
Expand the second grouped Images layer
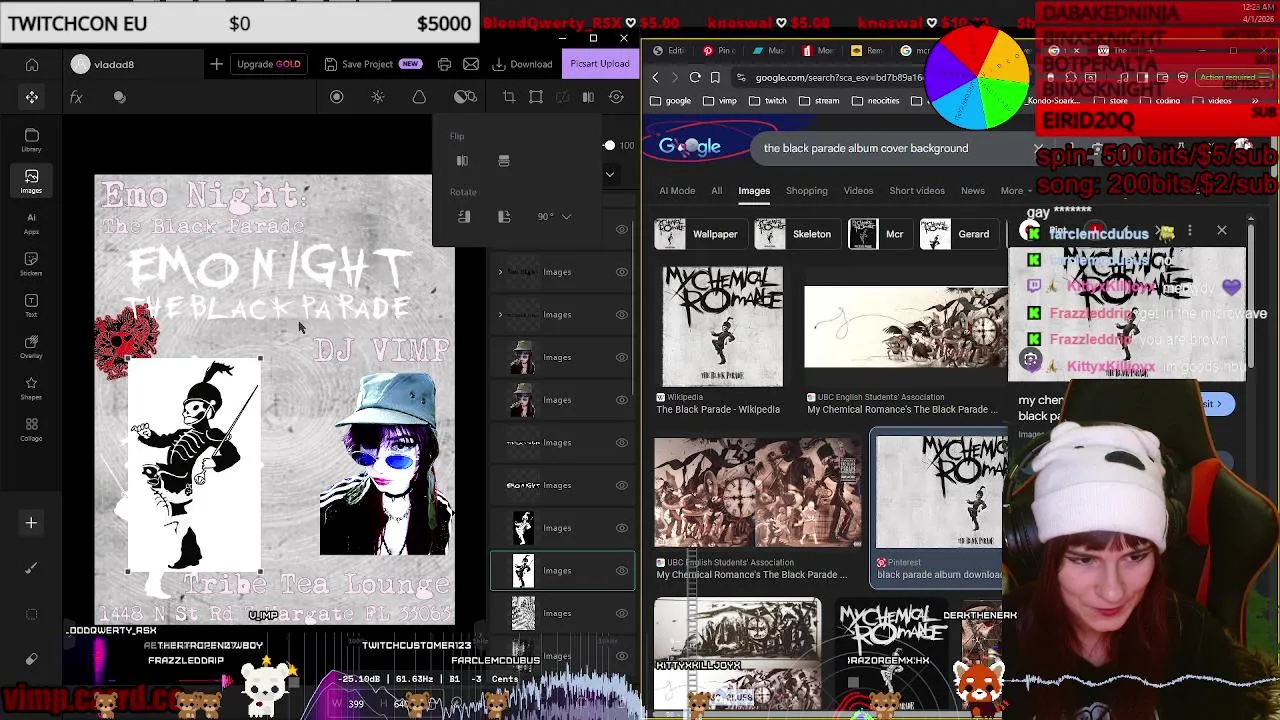point(500,315)
